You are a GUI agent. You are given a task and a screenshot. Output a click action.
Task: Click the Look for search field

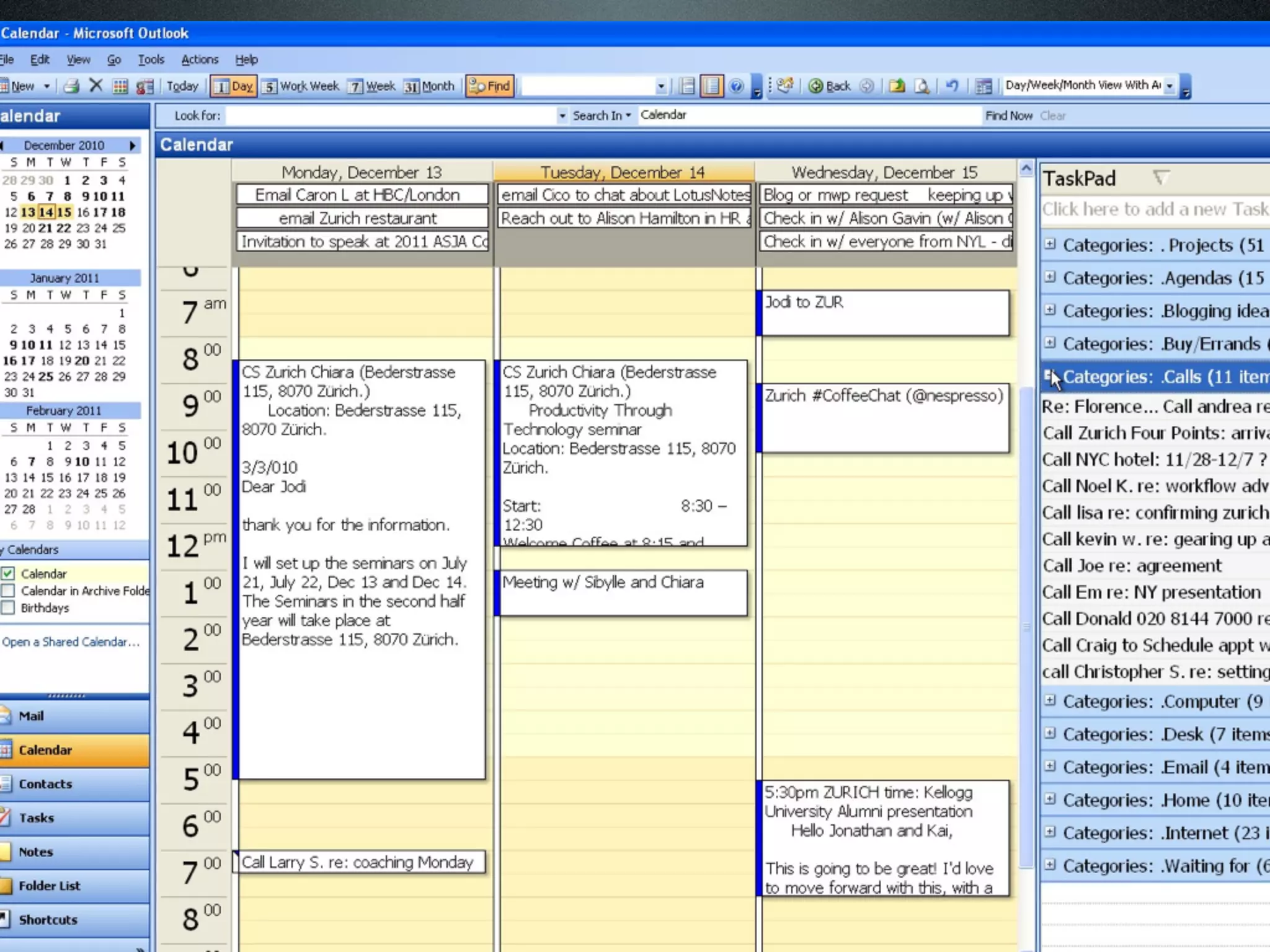[x=391, y=116]
